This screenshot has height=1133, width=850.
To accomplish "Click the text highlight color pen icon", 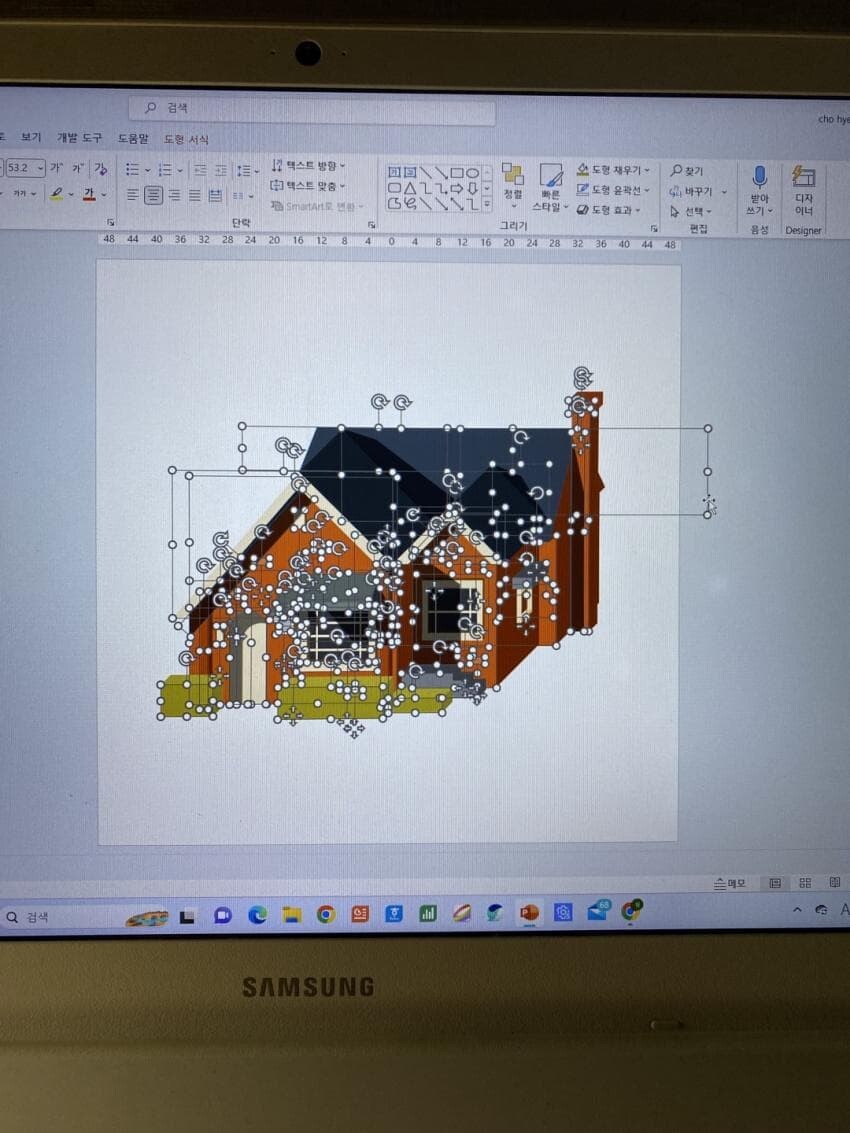I will point(57,194).
